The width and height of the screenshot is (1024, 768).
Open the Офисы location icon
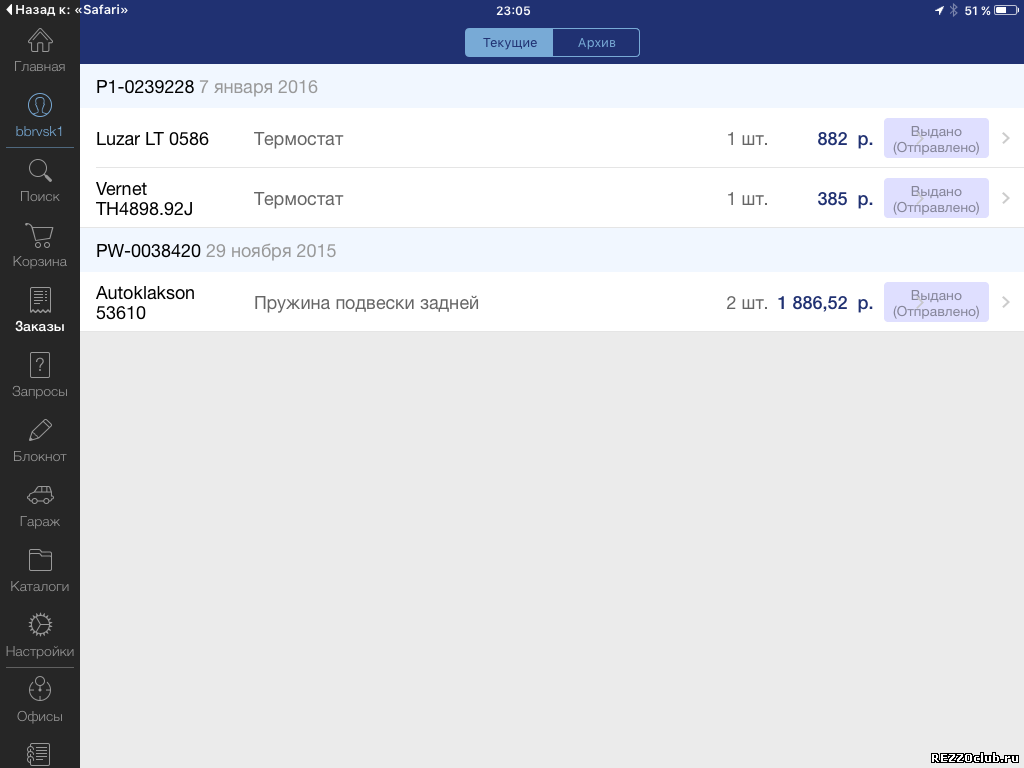pos(40,690)
